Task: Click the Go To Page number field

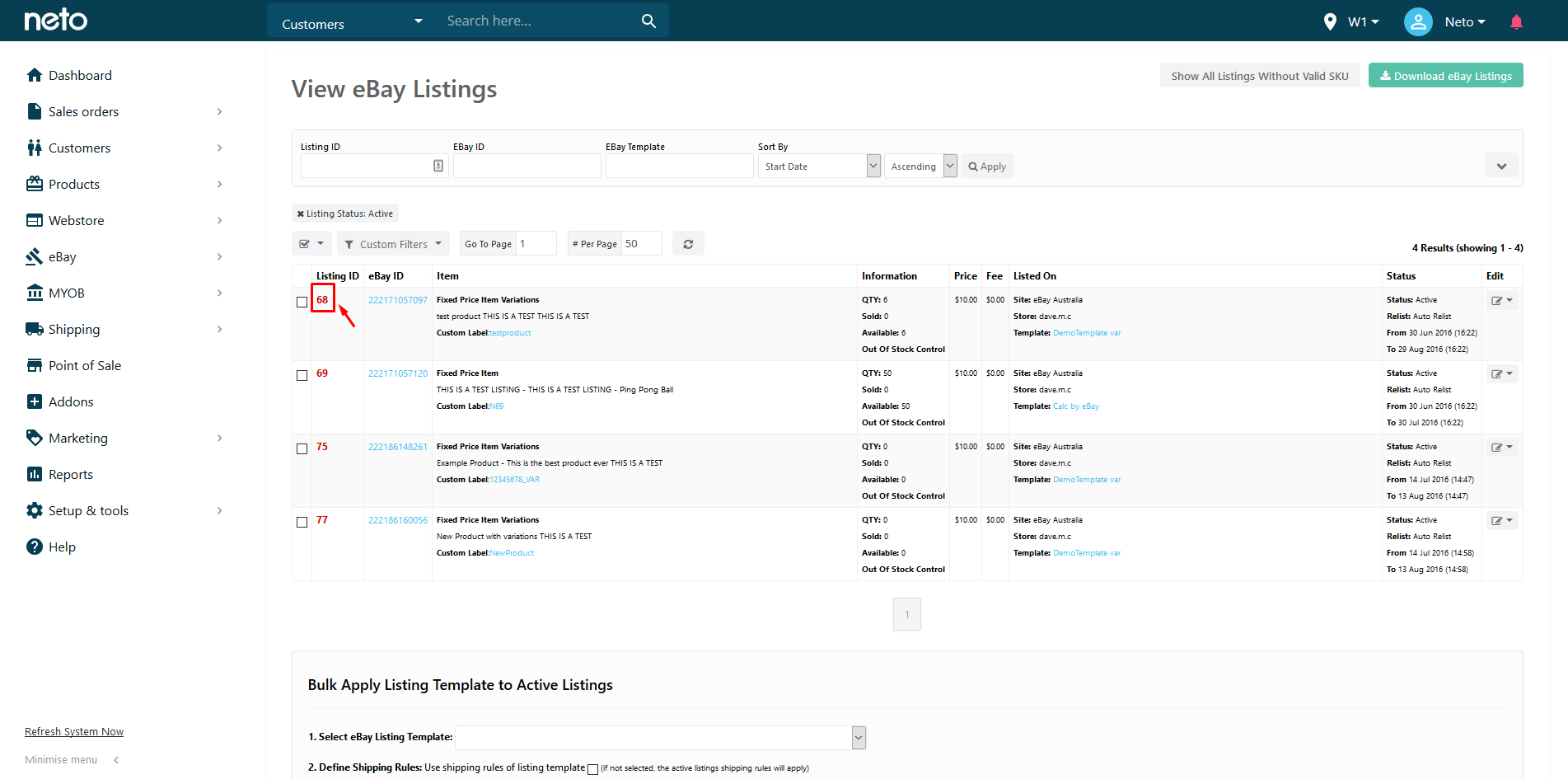Action: (536, 244)
